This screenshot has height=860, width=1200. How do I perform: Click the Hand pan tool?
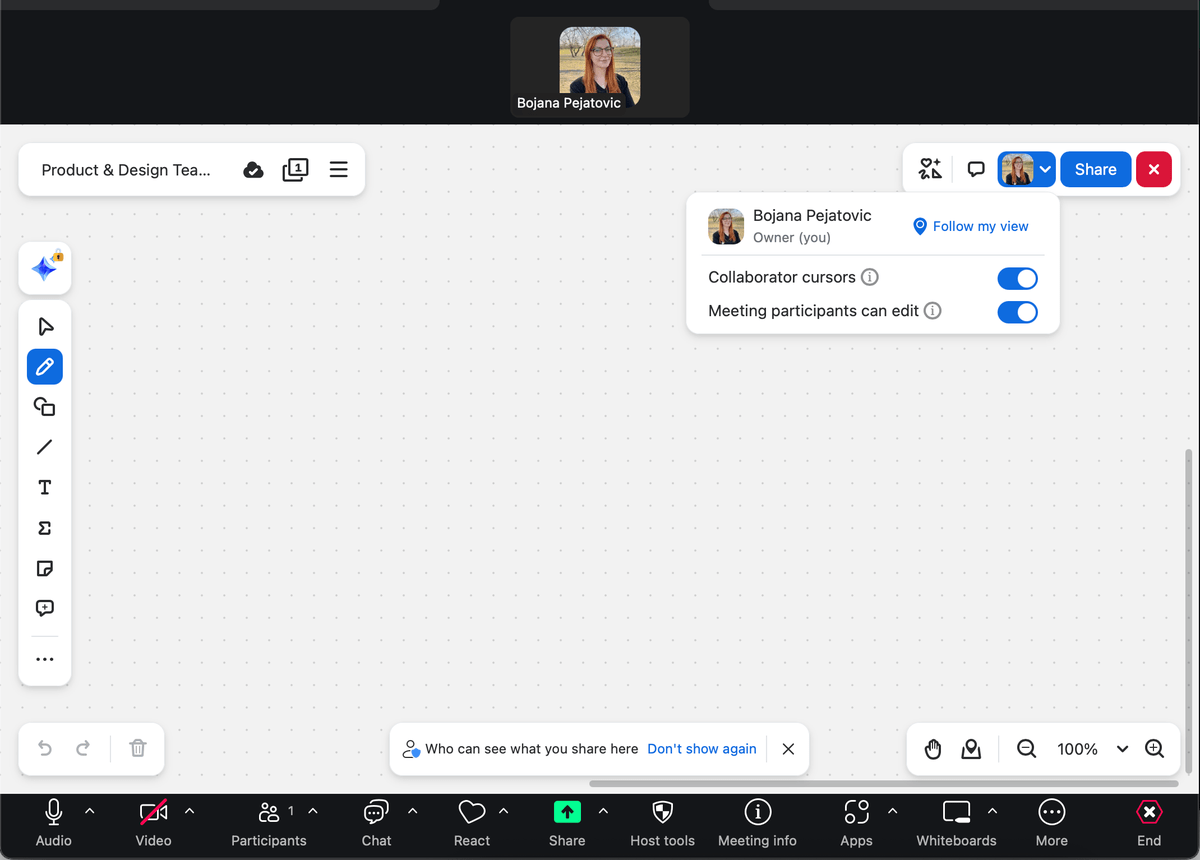point(933,749)
